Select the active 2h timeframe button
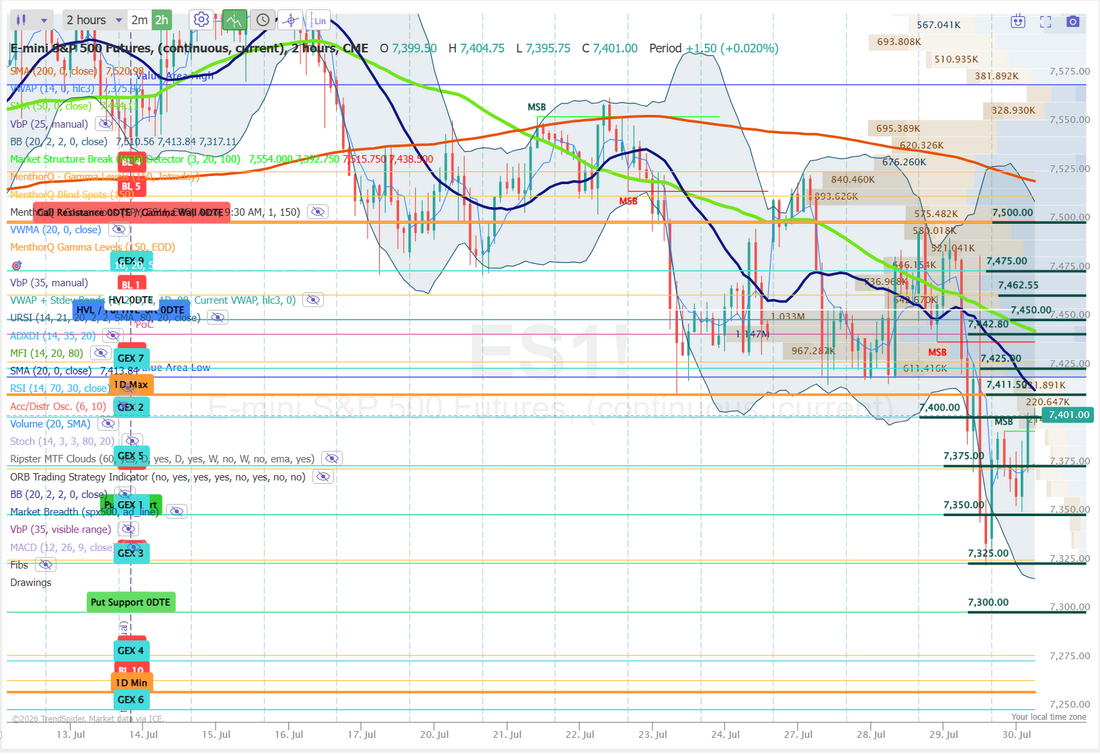 coord(162,20)
